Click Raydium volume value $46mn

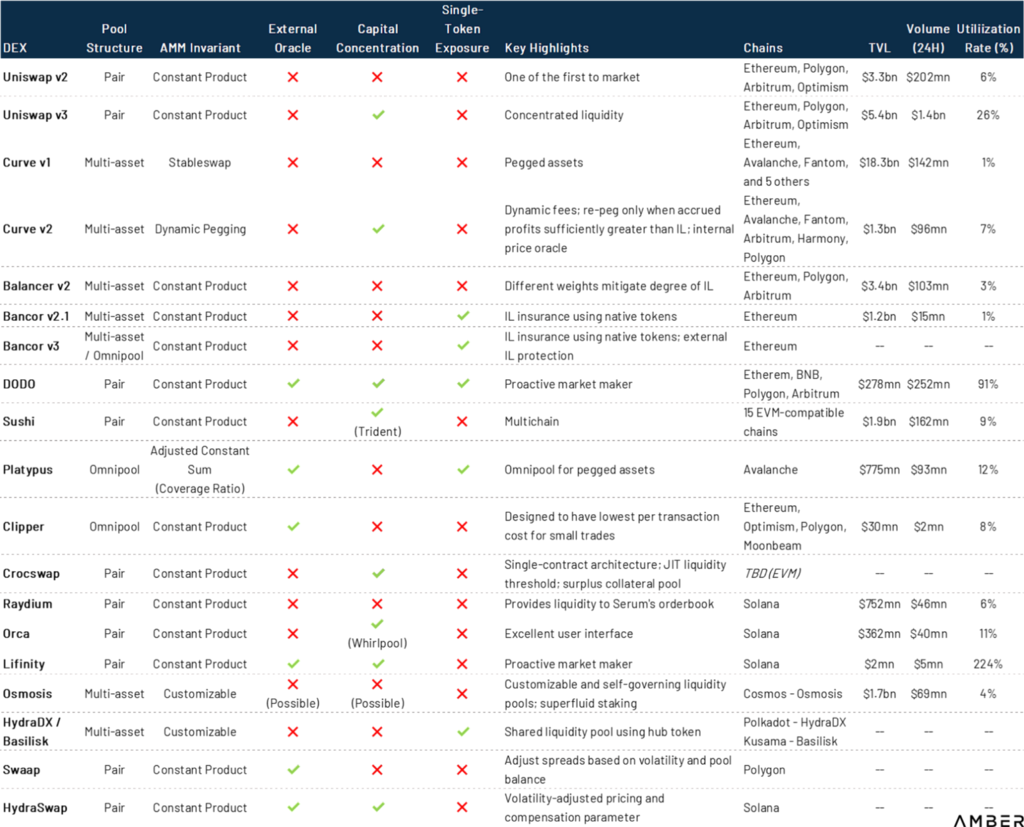928,604
